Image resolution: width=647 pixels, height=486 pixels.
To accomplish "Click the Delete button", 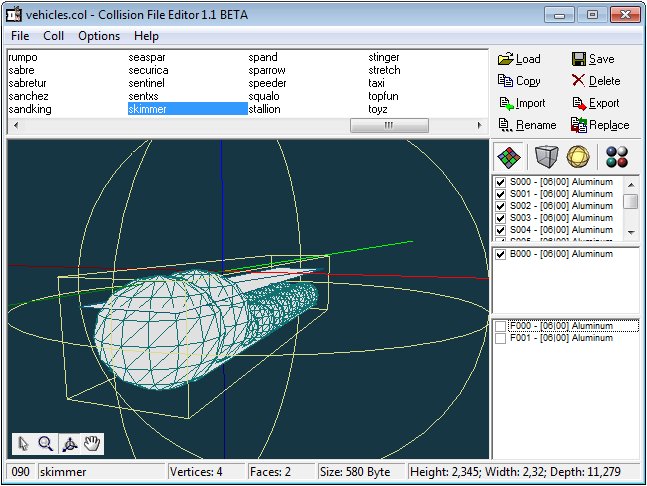I will coord(596,81).
